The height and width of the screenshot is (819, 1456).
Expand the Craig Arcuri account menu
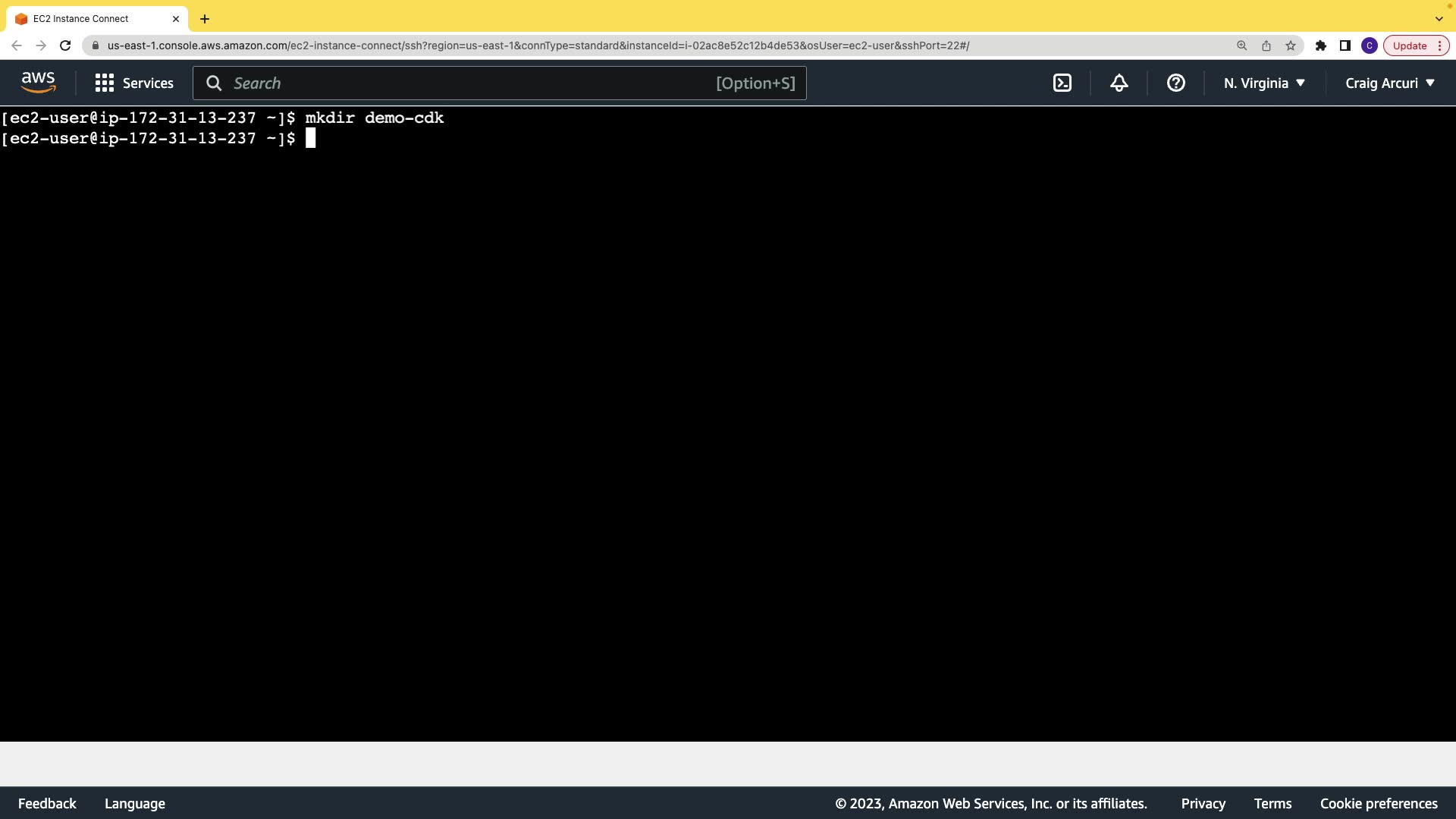point(1390,83)
